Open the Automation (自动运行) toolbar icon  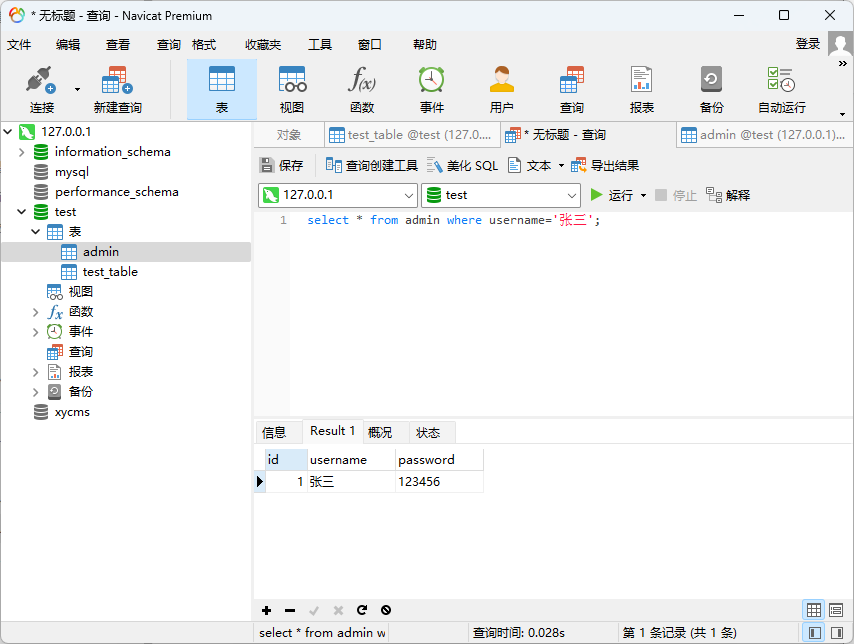coord(781,89)
